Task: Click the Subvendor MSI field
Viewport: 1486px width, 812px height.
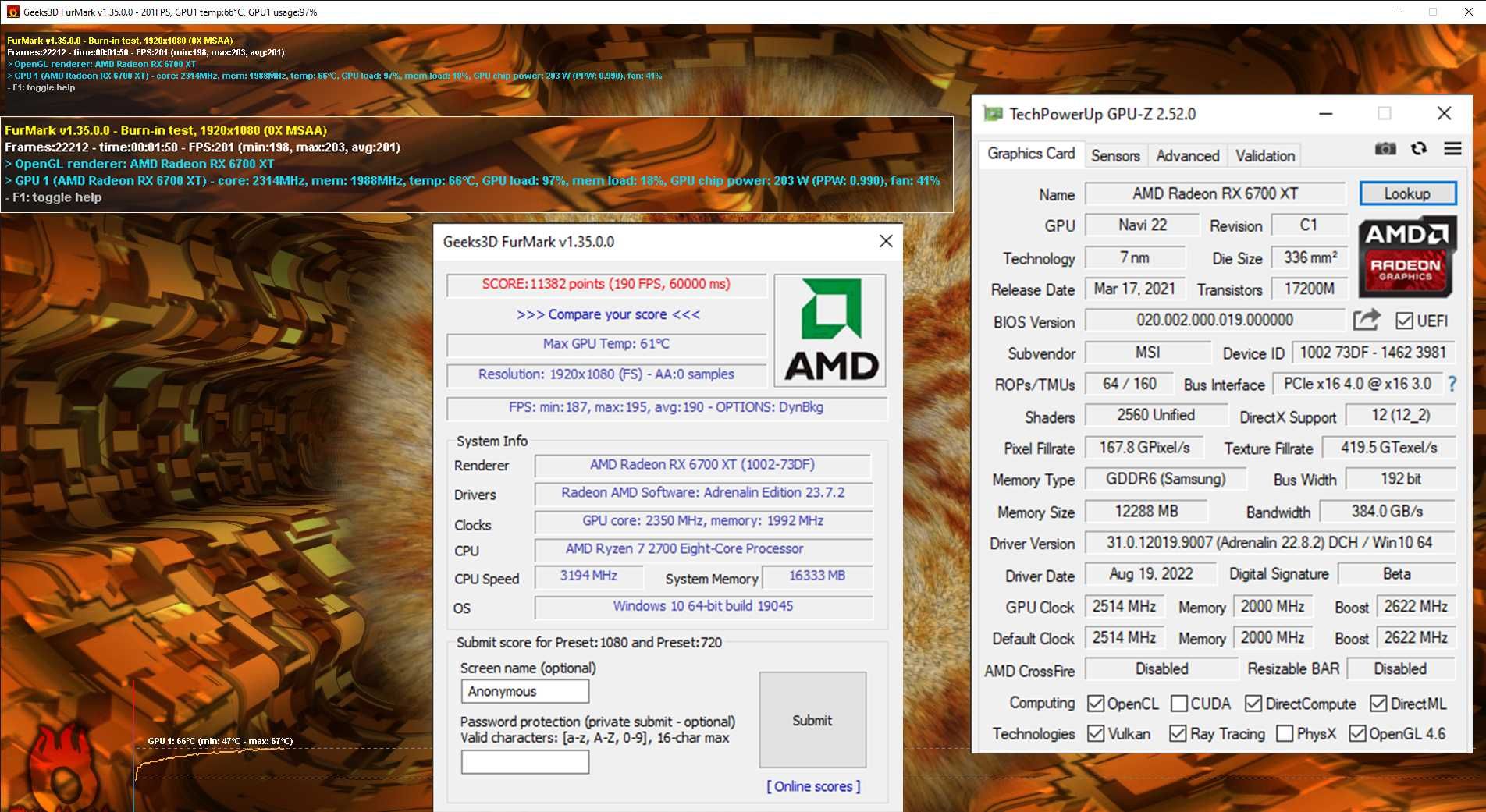Action: 1146,353
